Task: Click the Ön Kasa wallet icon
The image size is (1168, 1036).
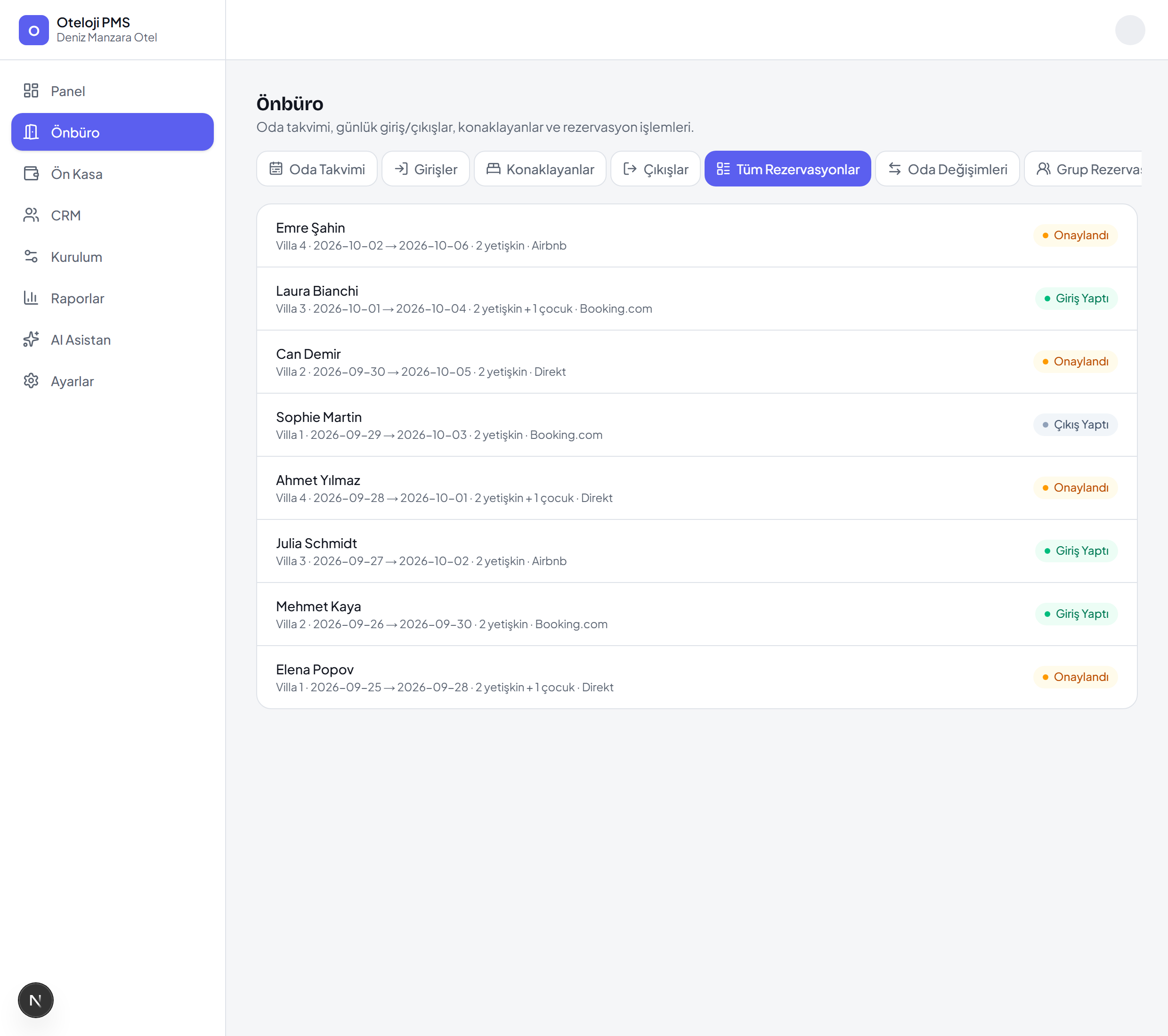Action: (x=31, y=174)
